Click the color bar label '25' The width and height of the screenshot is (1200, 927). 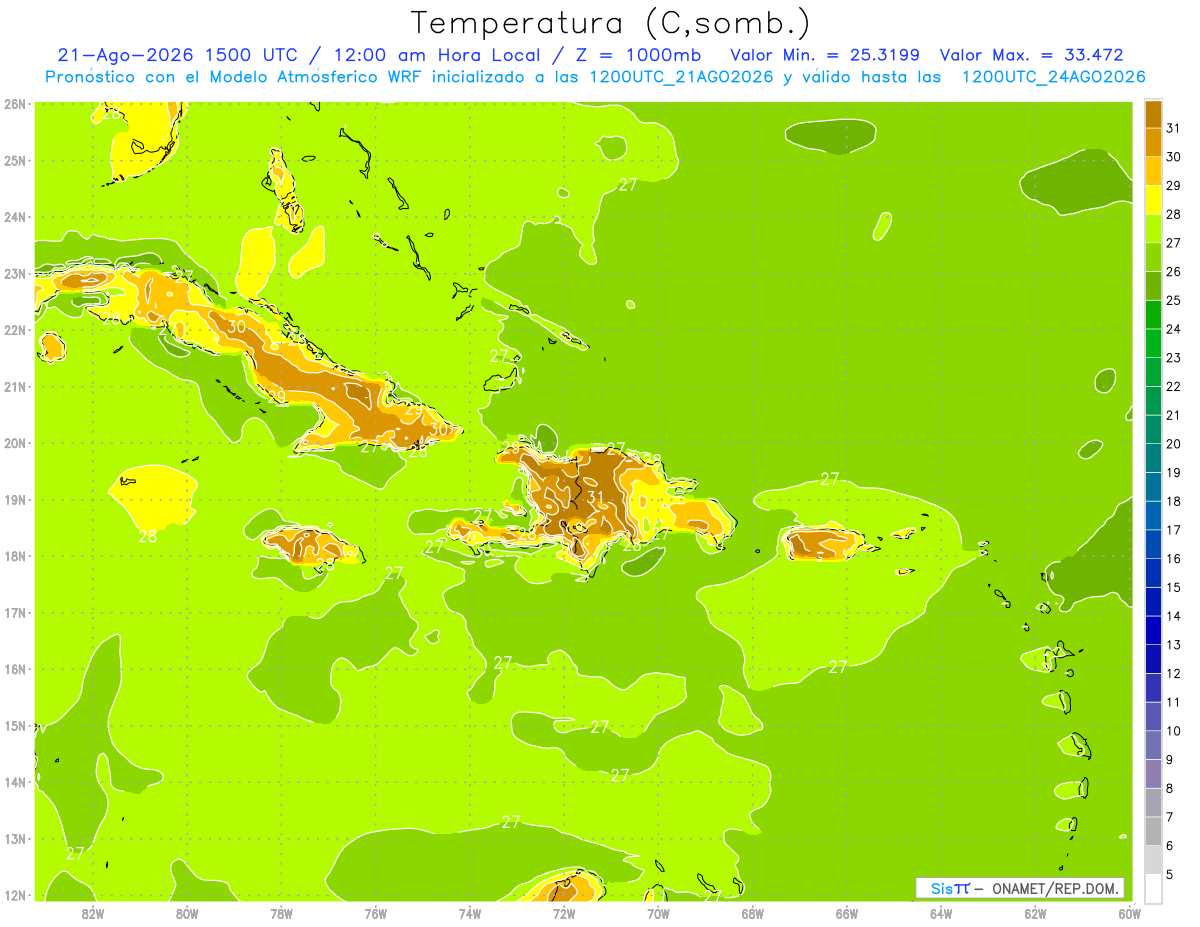point(1172,300)
